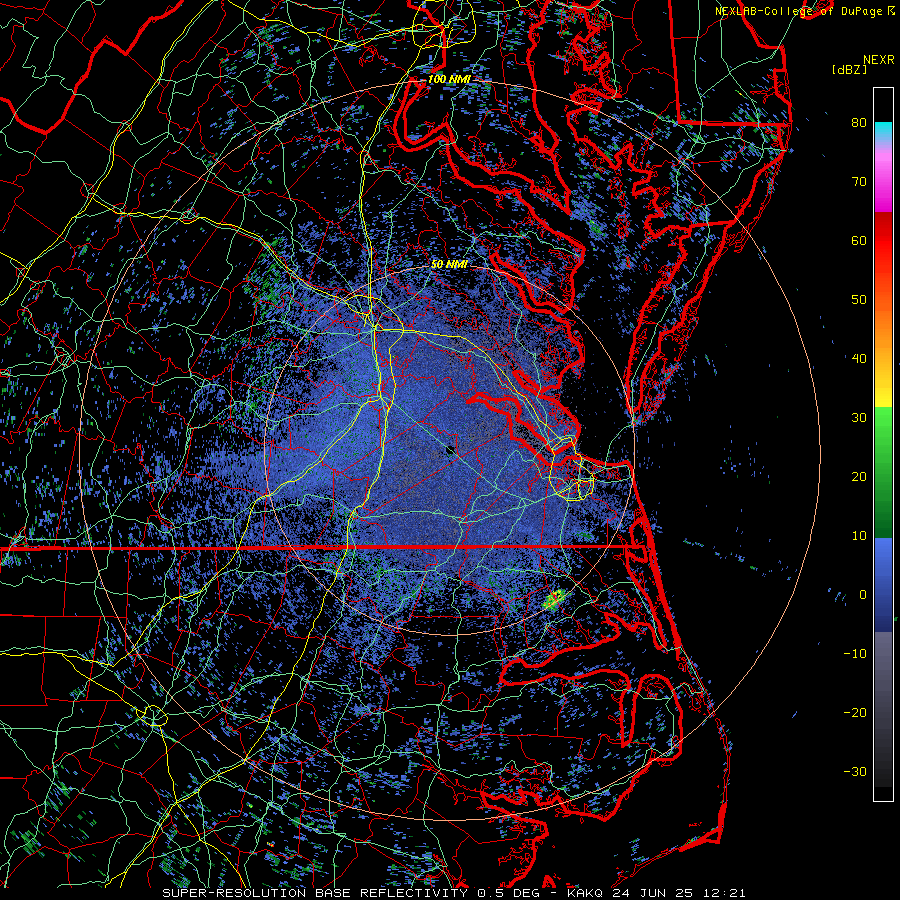Click the 50 NMI range ring label
900x900 pixels.
449,264
